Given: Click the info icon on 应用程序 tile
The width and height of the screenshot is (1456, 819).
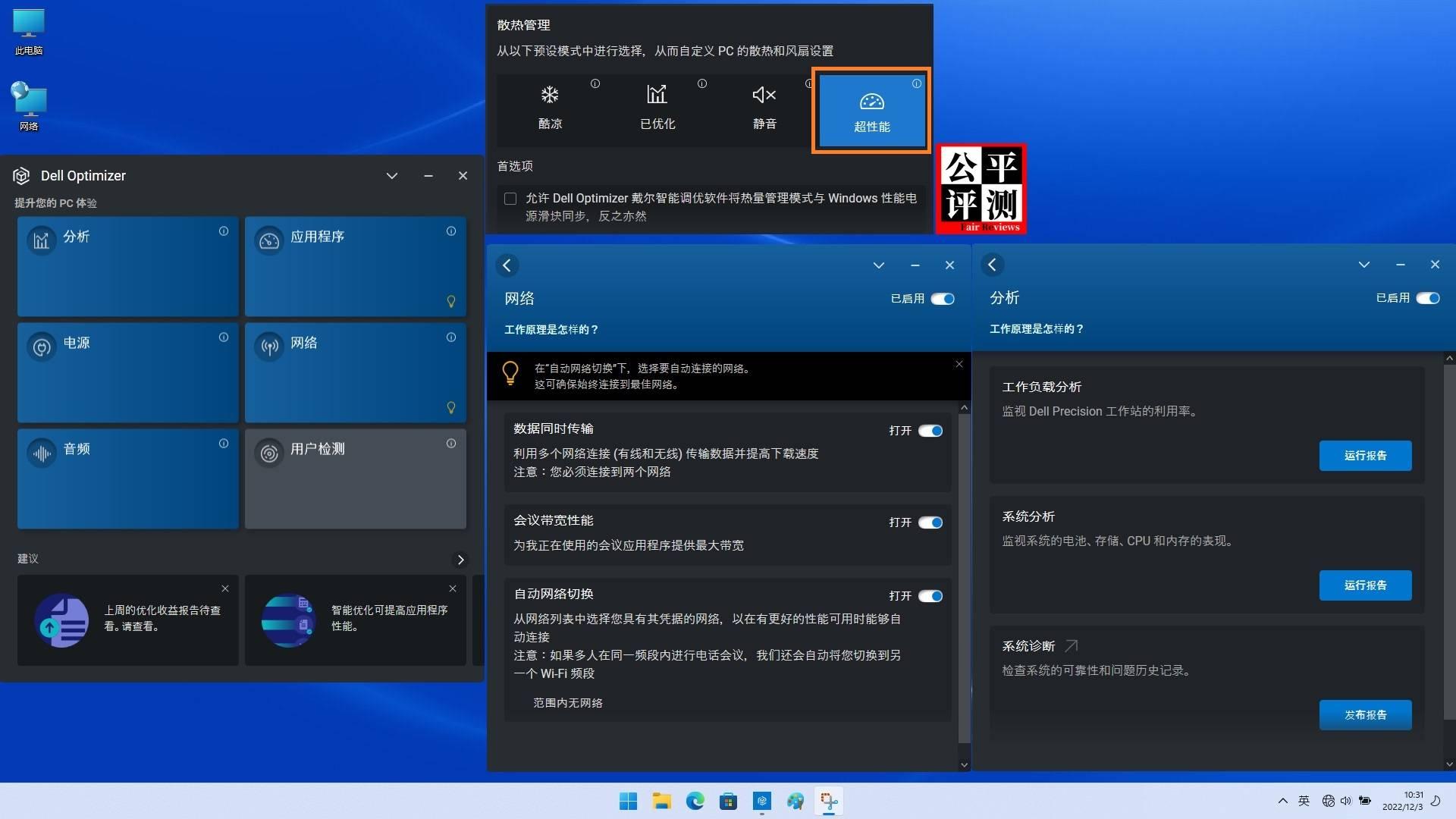Looking at the screenshot, I should point(451,231).
